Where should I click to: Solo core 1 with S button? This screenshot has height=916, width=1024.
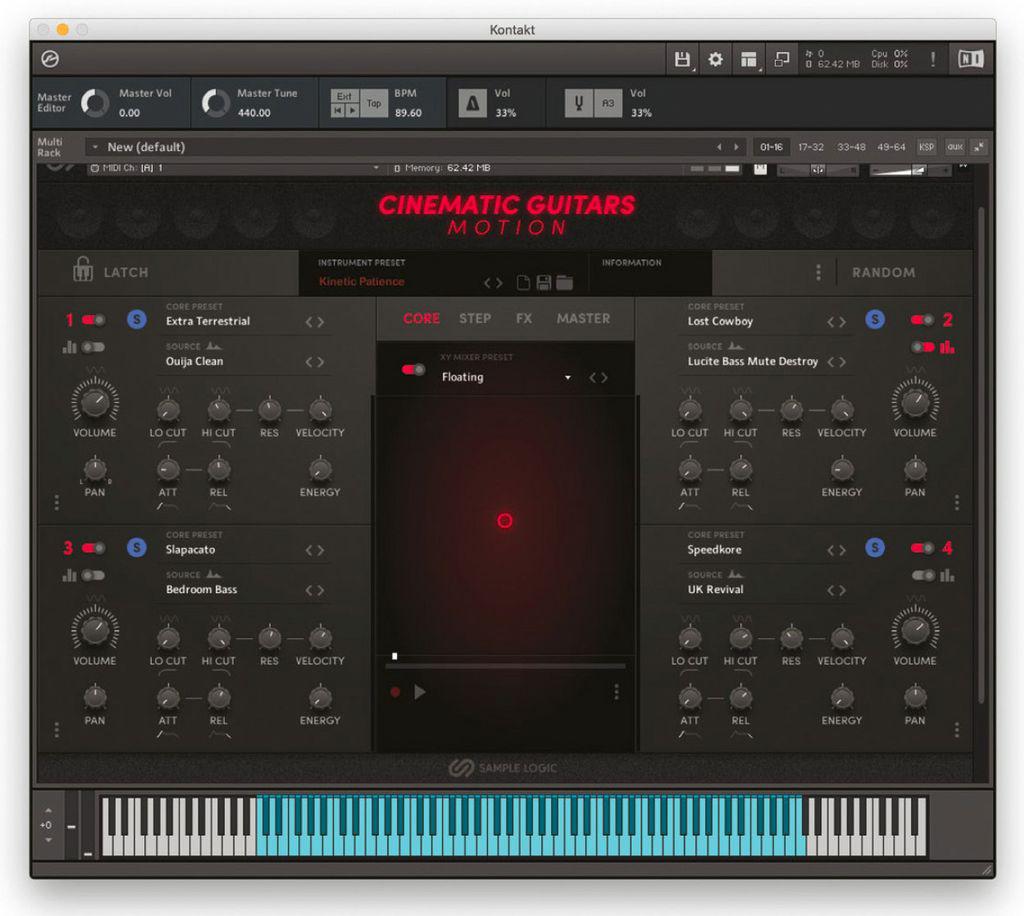click(x=136, y=319)
